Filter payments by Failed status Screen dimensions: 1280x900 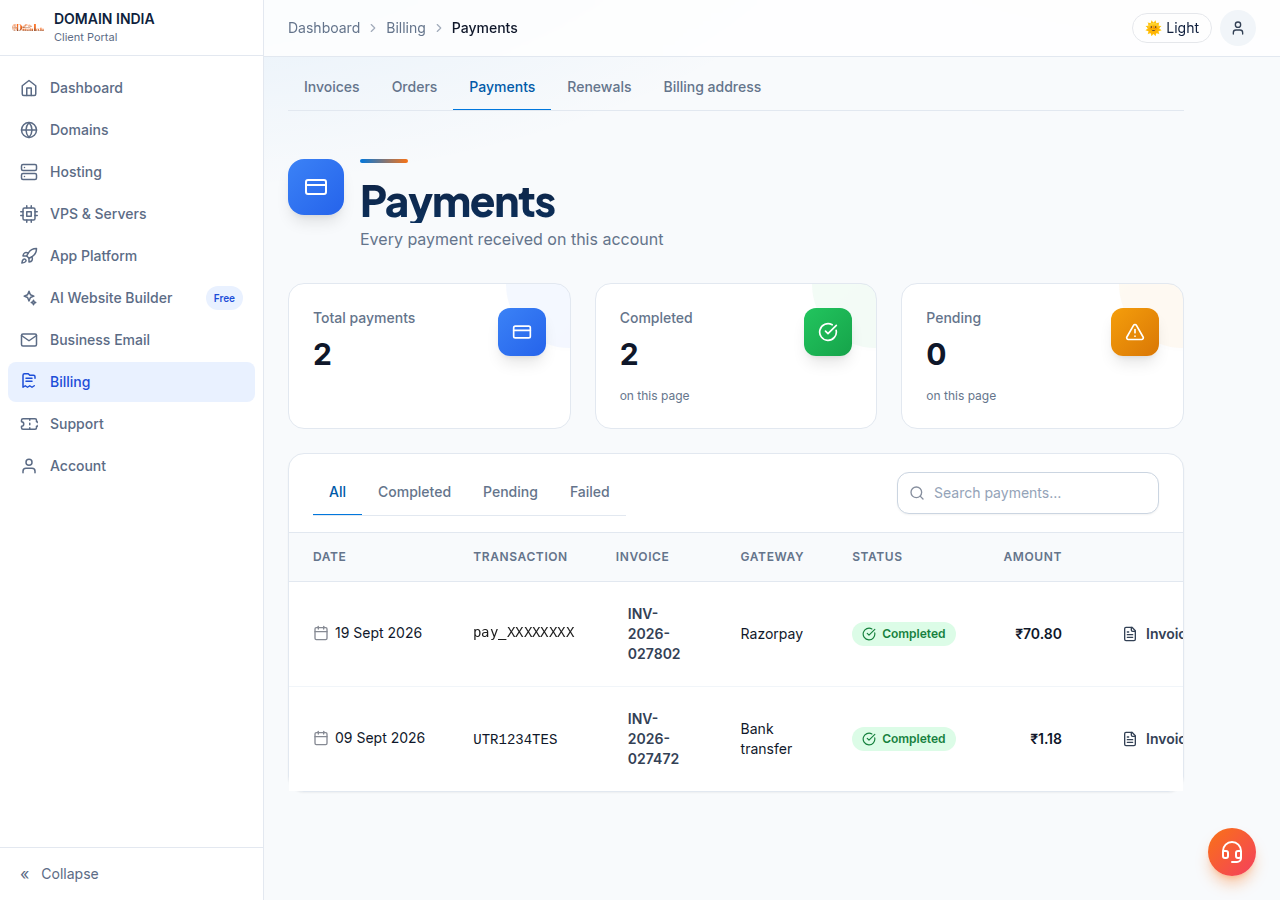coord(590,492)
